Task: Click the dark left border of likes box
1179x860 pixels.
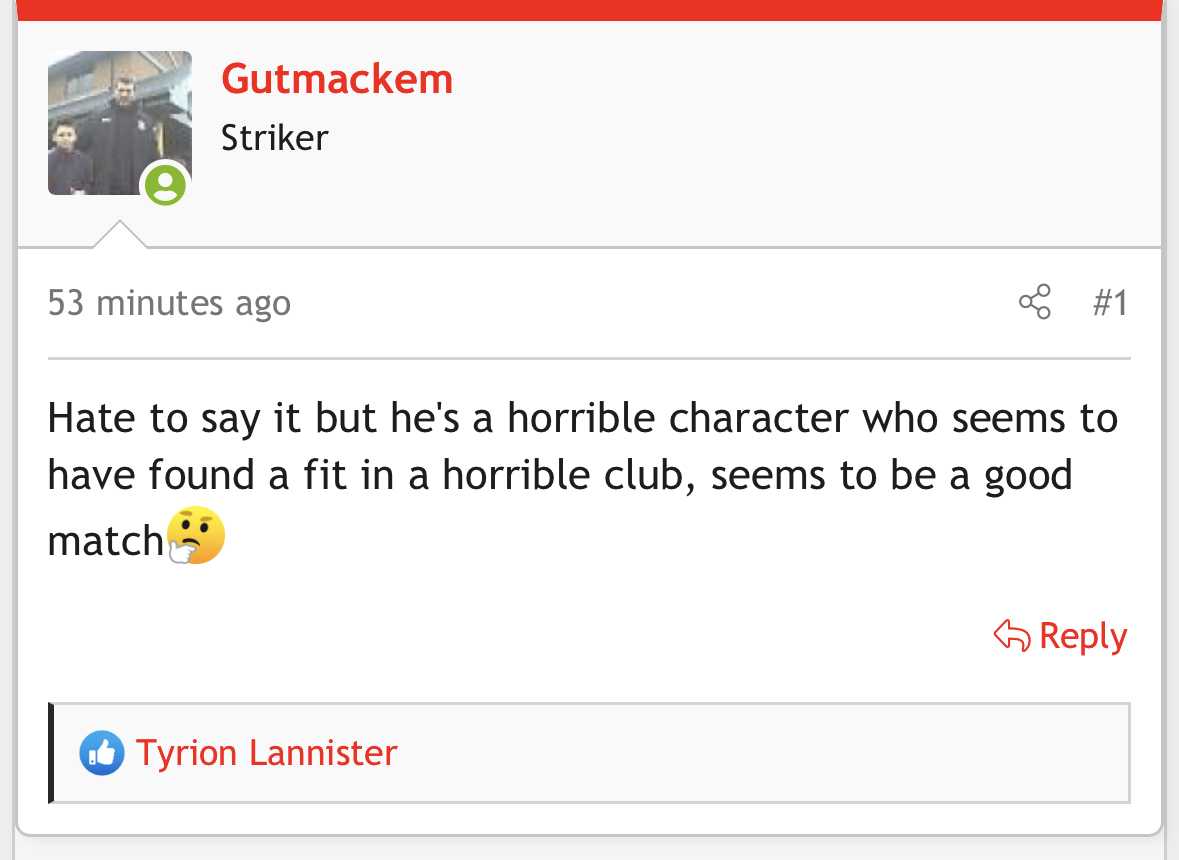Action: 51,752
